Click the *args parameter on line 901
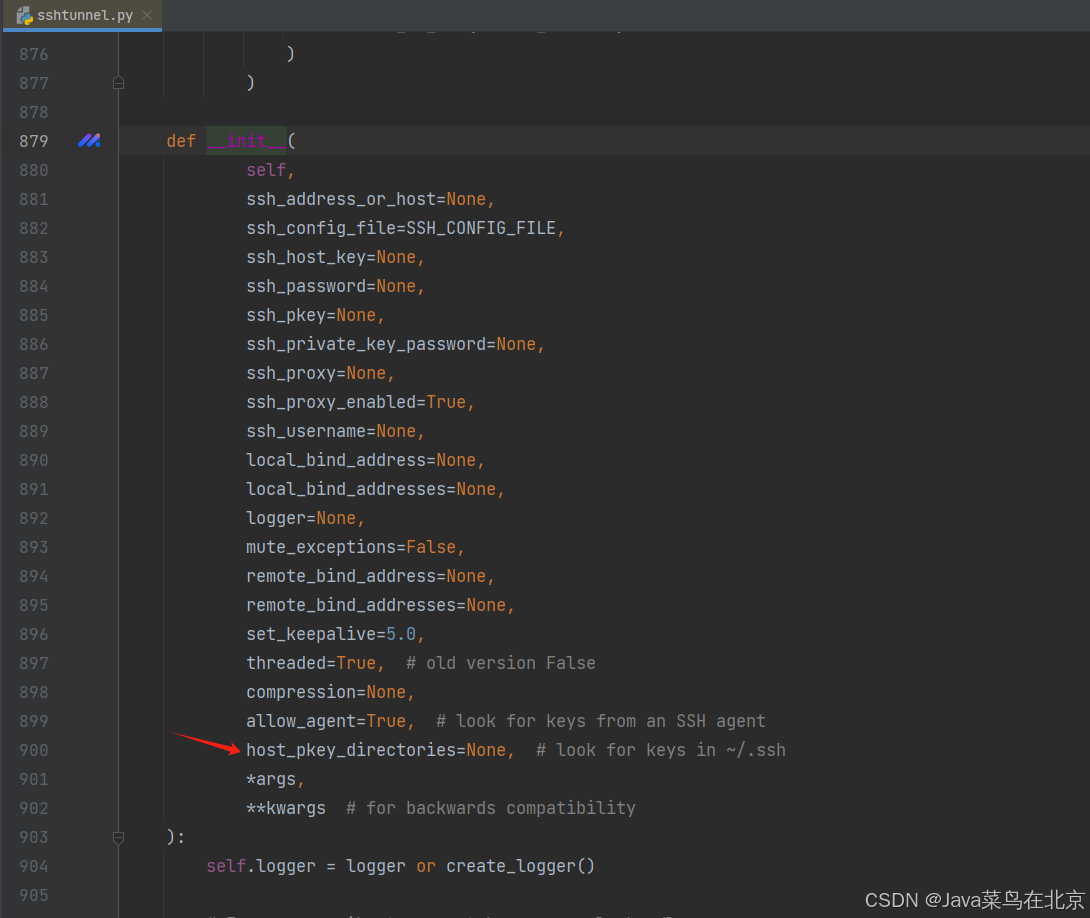 pos(272,780)
